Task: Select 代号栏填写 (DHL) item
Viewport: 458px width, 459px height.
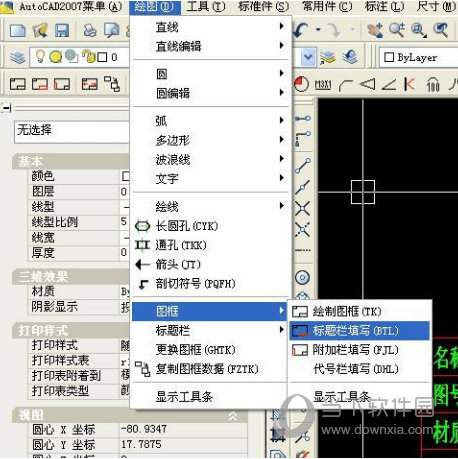Action: coord(360,369)
